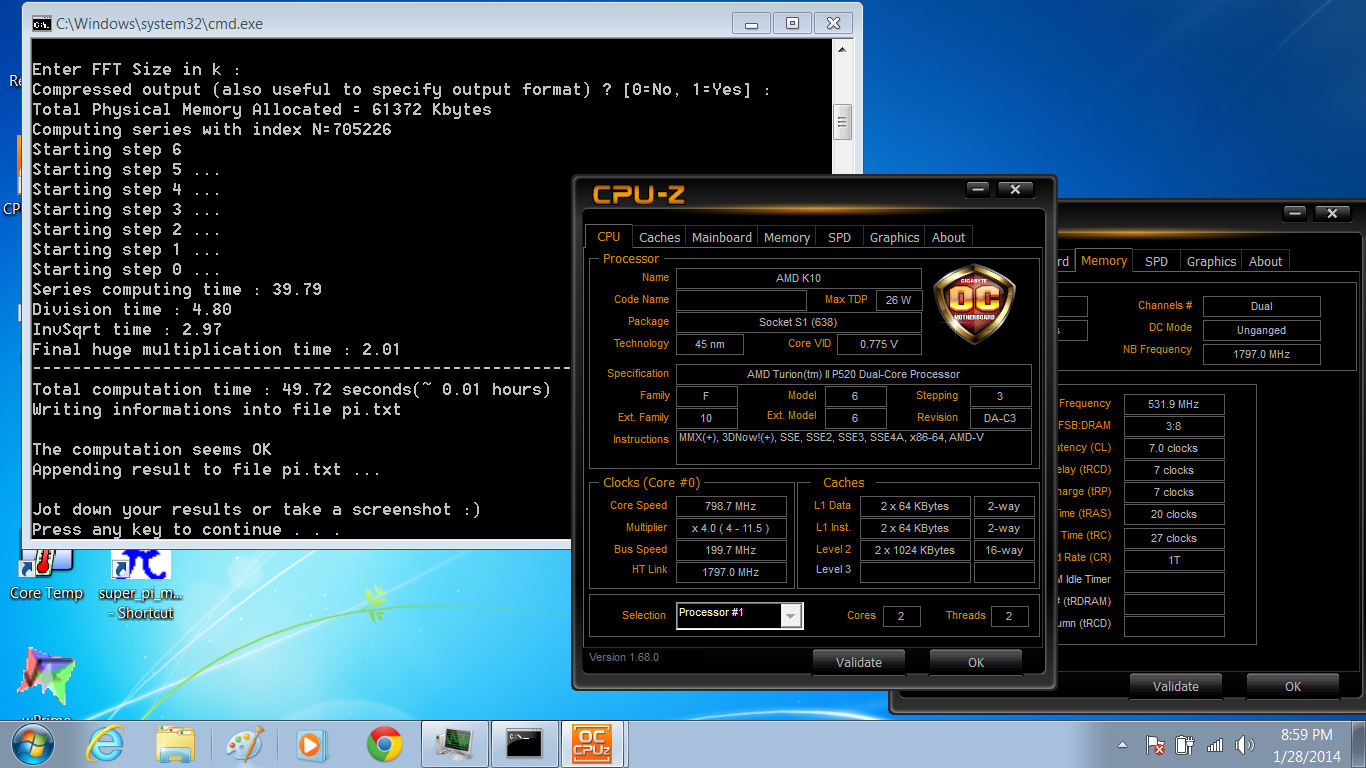Viewport: 1366px width, 768px height.
Task: Switch to the Mainboard tab in front CPU-Z
Action: 722,238
